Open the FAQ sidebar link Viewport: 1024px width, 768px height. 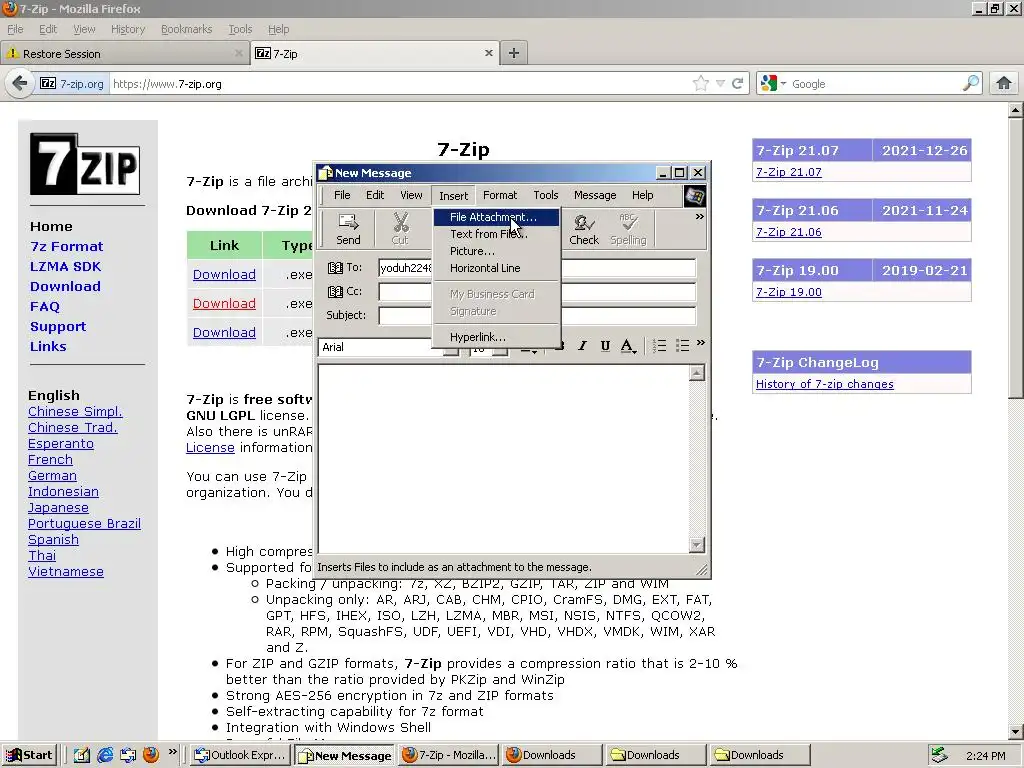(44, 306)
